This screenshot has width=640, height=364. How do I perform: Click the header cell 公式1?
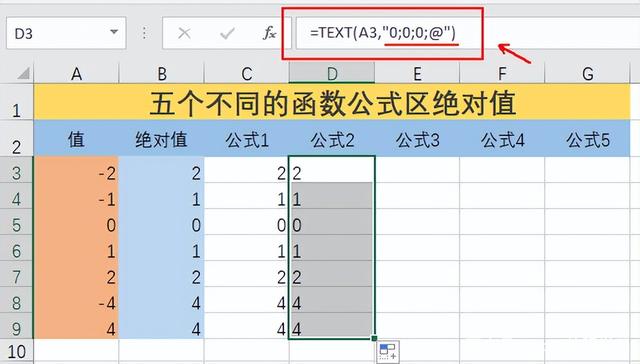247,138
